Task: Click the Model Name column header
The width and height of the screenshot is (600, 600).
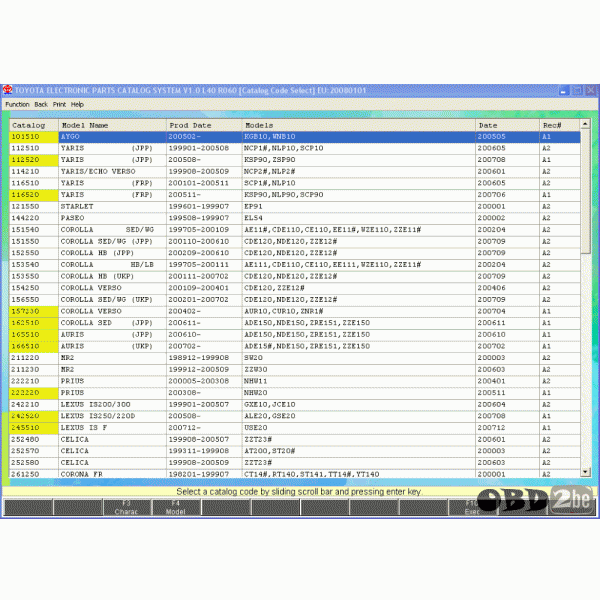Action: 112,125
